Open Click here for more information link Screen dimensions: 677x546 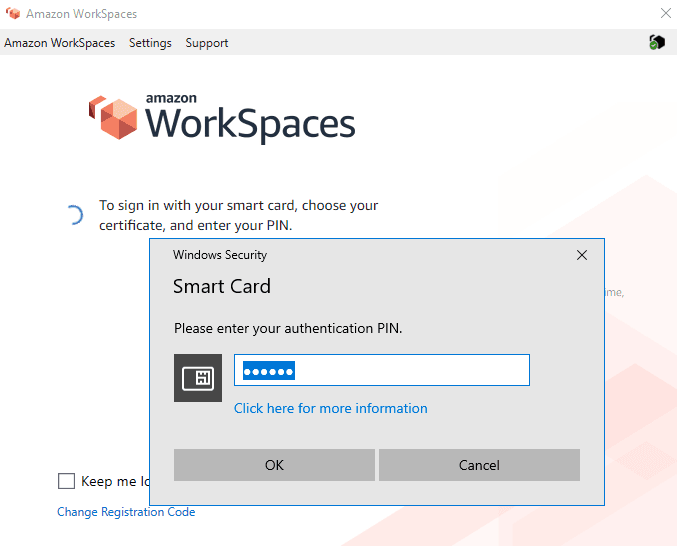331,408
